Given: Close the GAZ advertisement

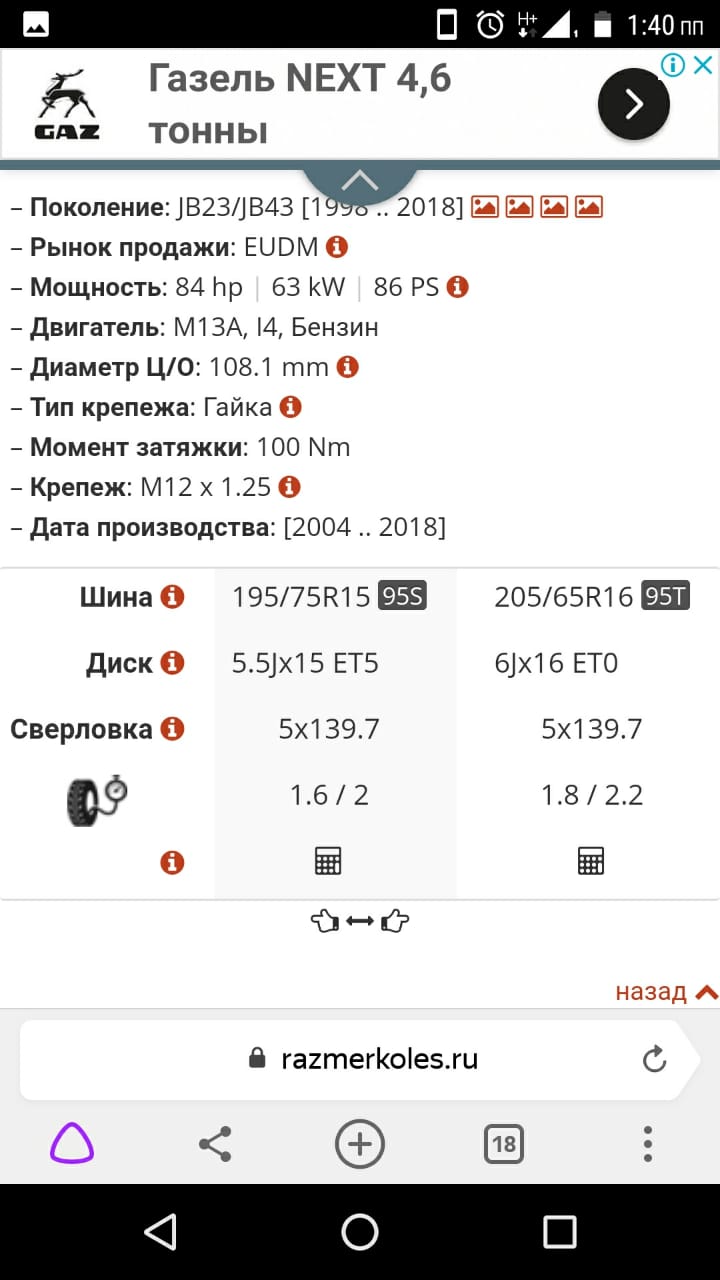Looking at the screenshot, I should coord(703,66).
